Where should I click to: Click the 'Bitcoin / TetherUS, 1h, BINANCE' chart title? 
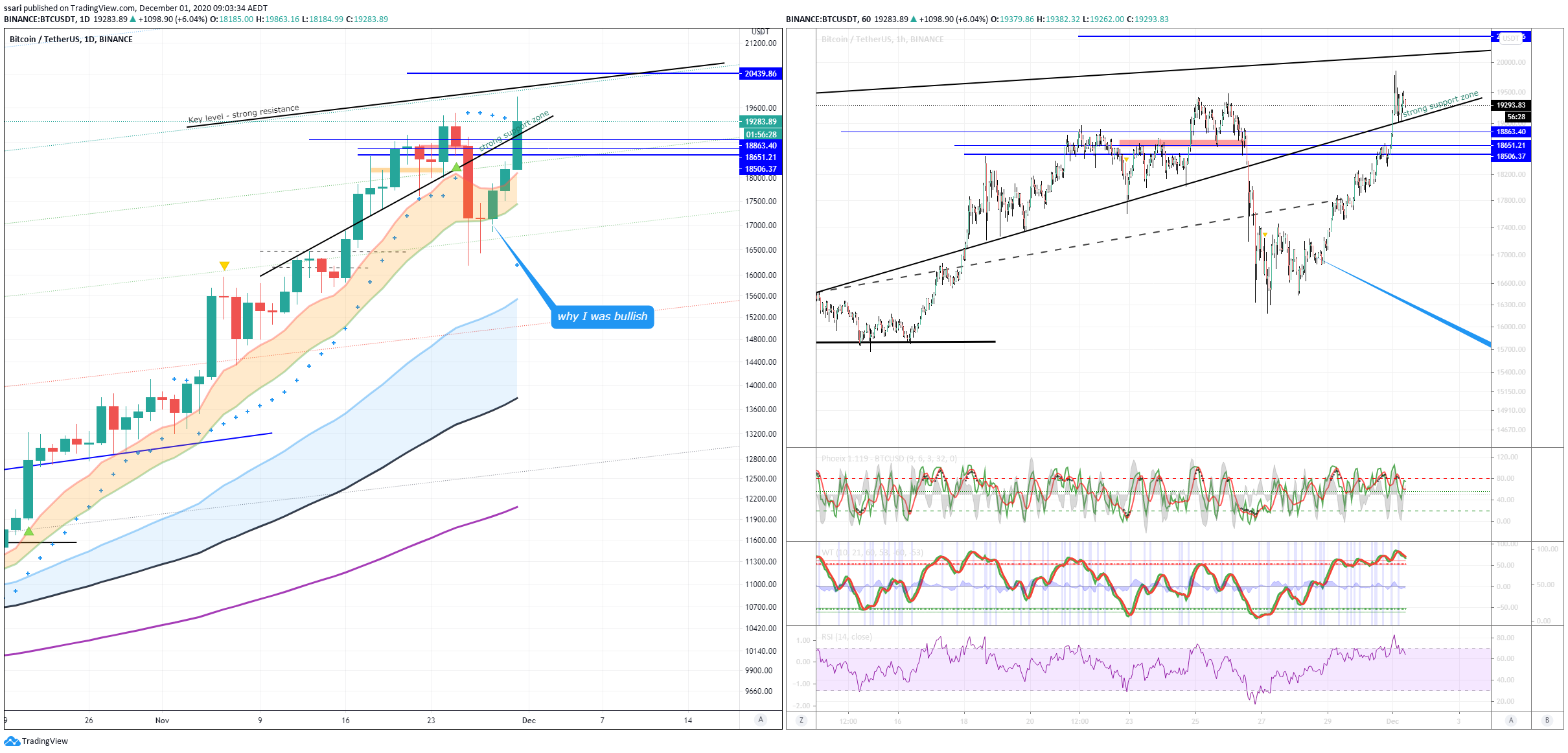[x=882, y=40]
